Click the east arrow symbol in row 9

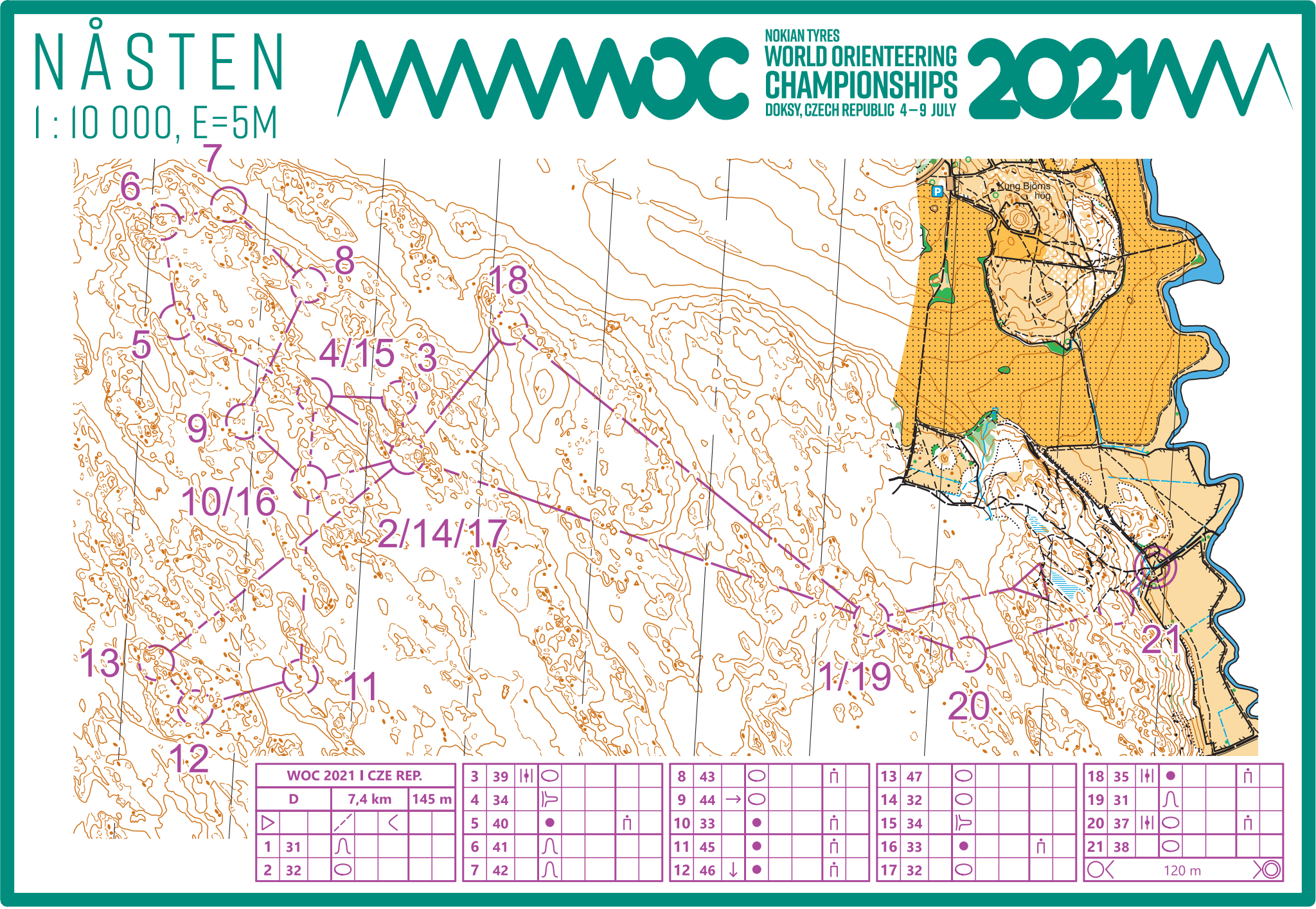(x=734, y=800)
